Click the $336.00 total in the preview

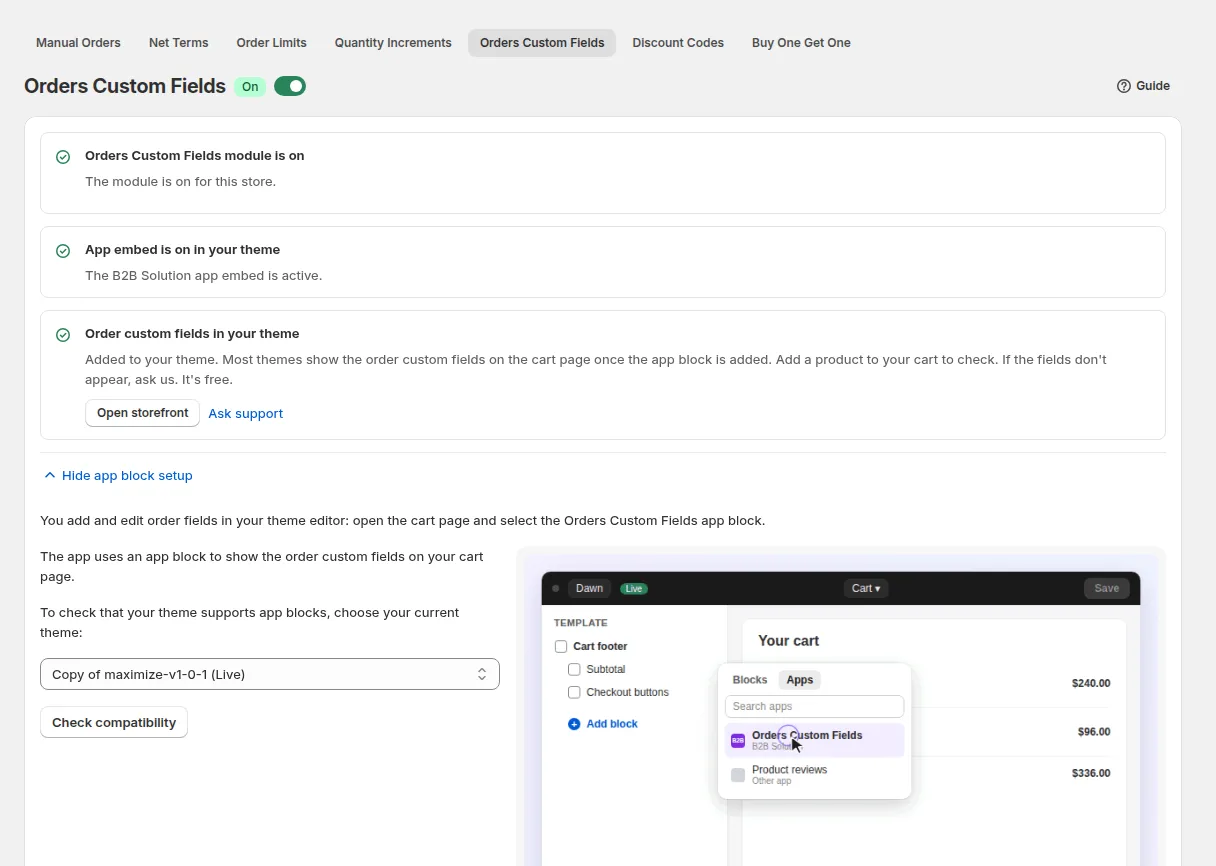(1091, 773)
